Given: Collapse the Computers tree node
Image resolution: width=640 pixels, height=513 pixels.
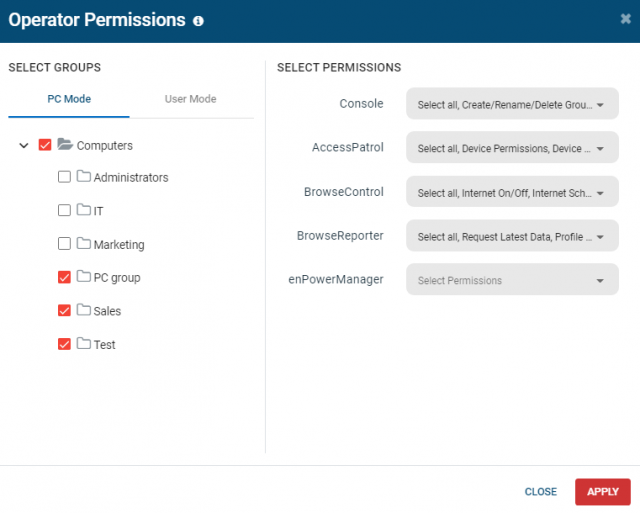Looking at the screenshot, I should pyautogui.click(x=24, y=145).
